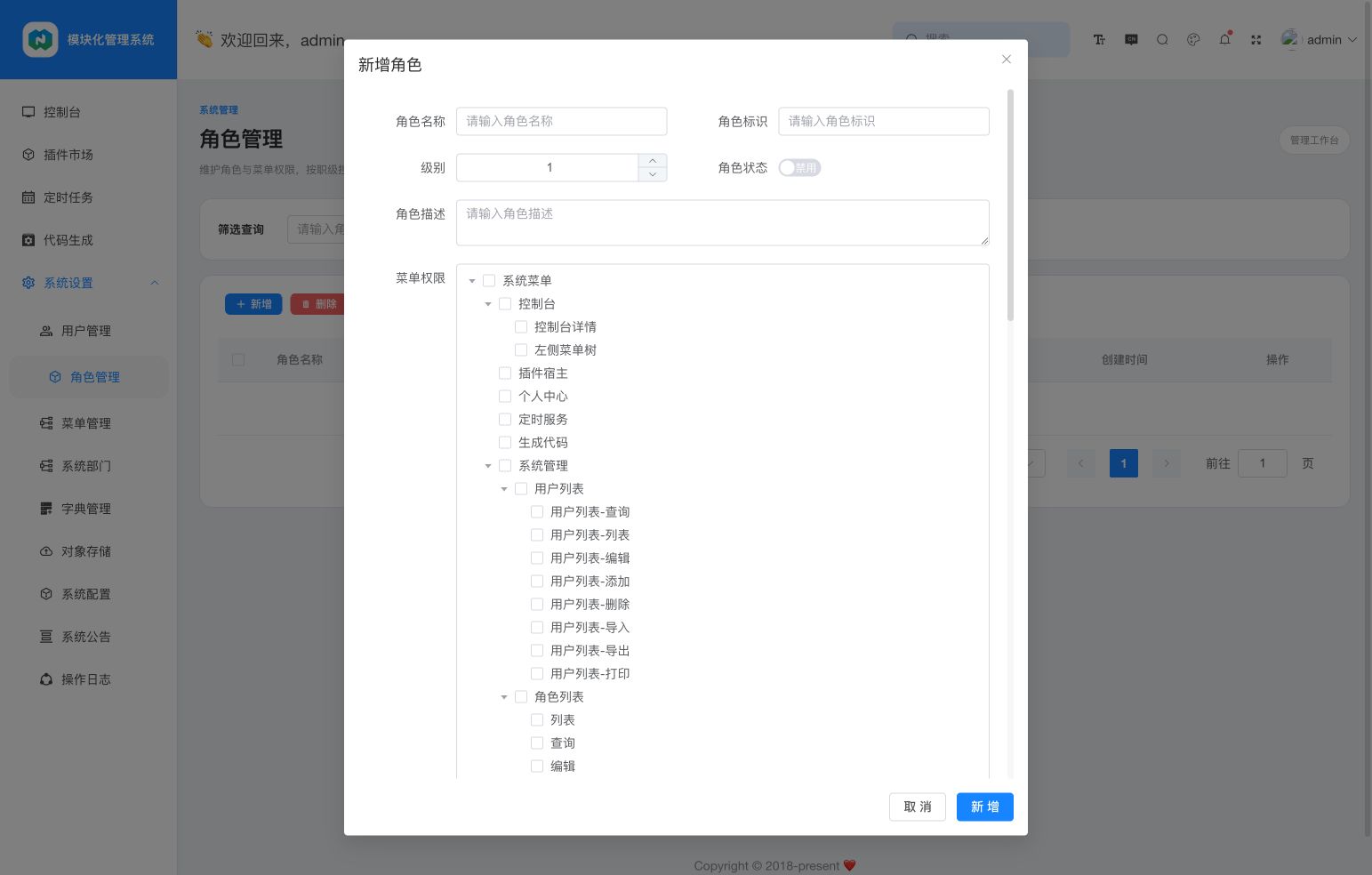This screenshot has width=1372, height=875.
Task: Toggle the 角色状态 switch
Action: point(799,167)
